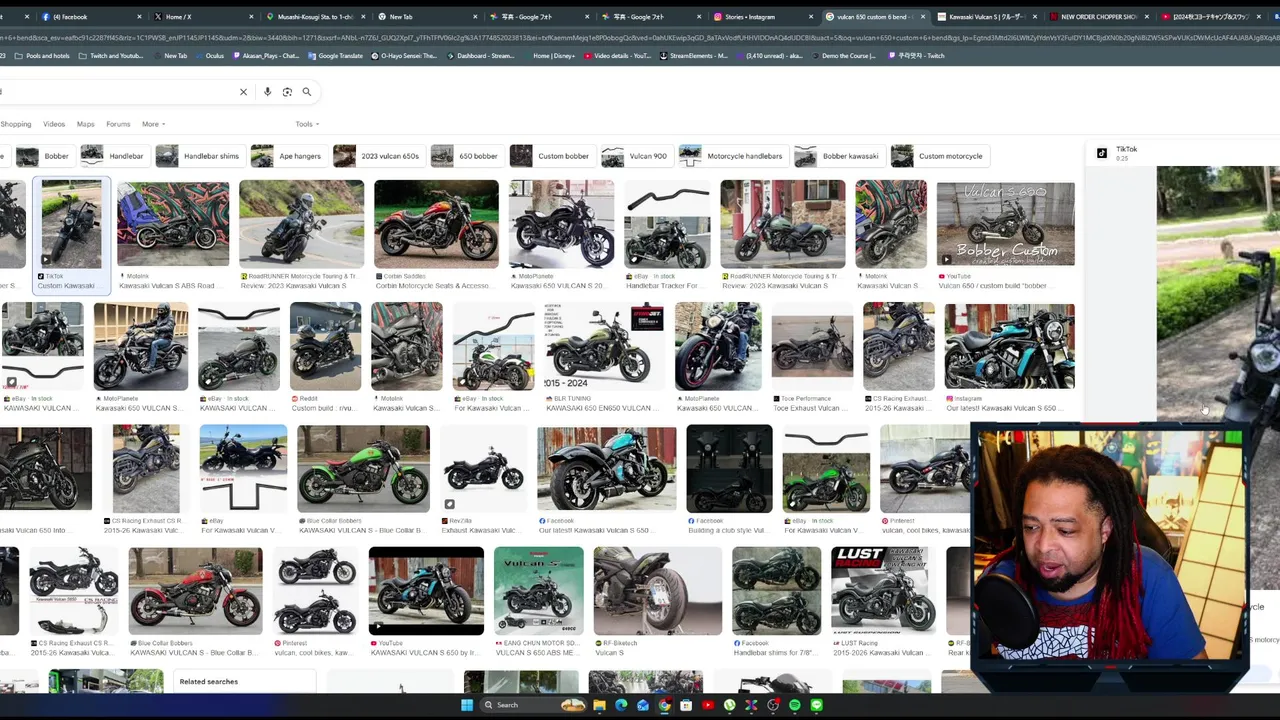Close the Facebook browser tab
This screenshot has width=1280, height=720.
(138, 17)
